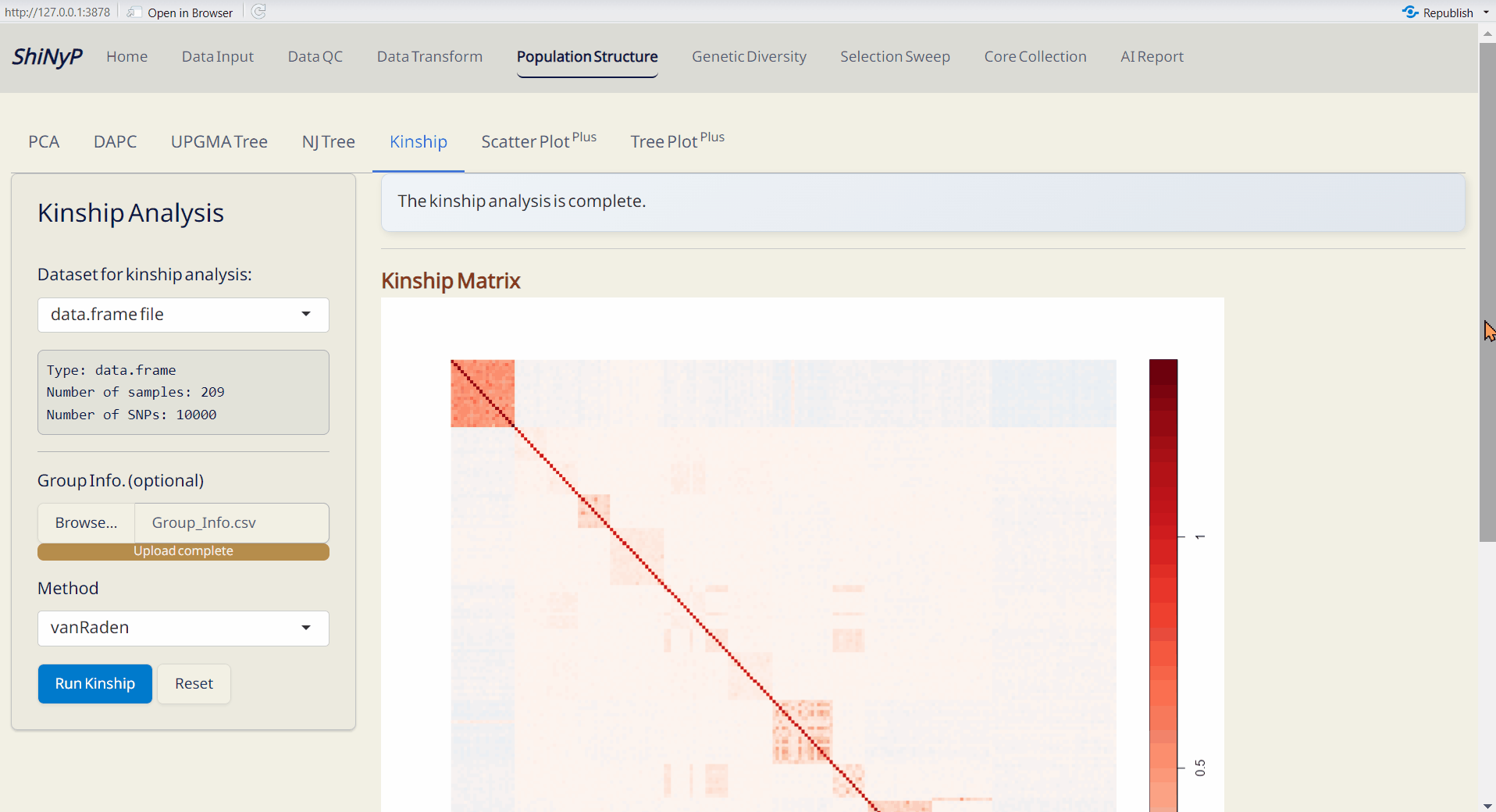Click the Run Kinship button
The width and height of the screenshot is (1496, 812).
click(x=95, y=684)
